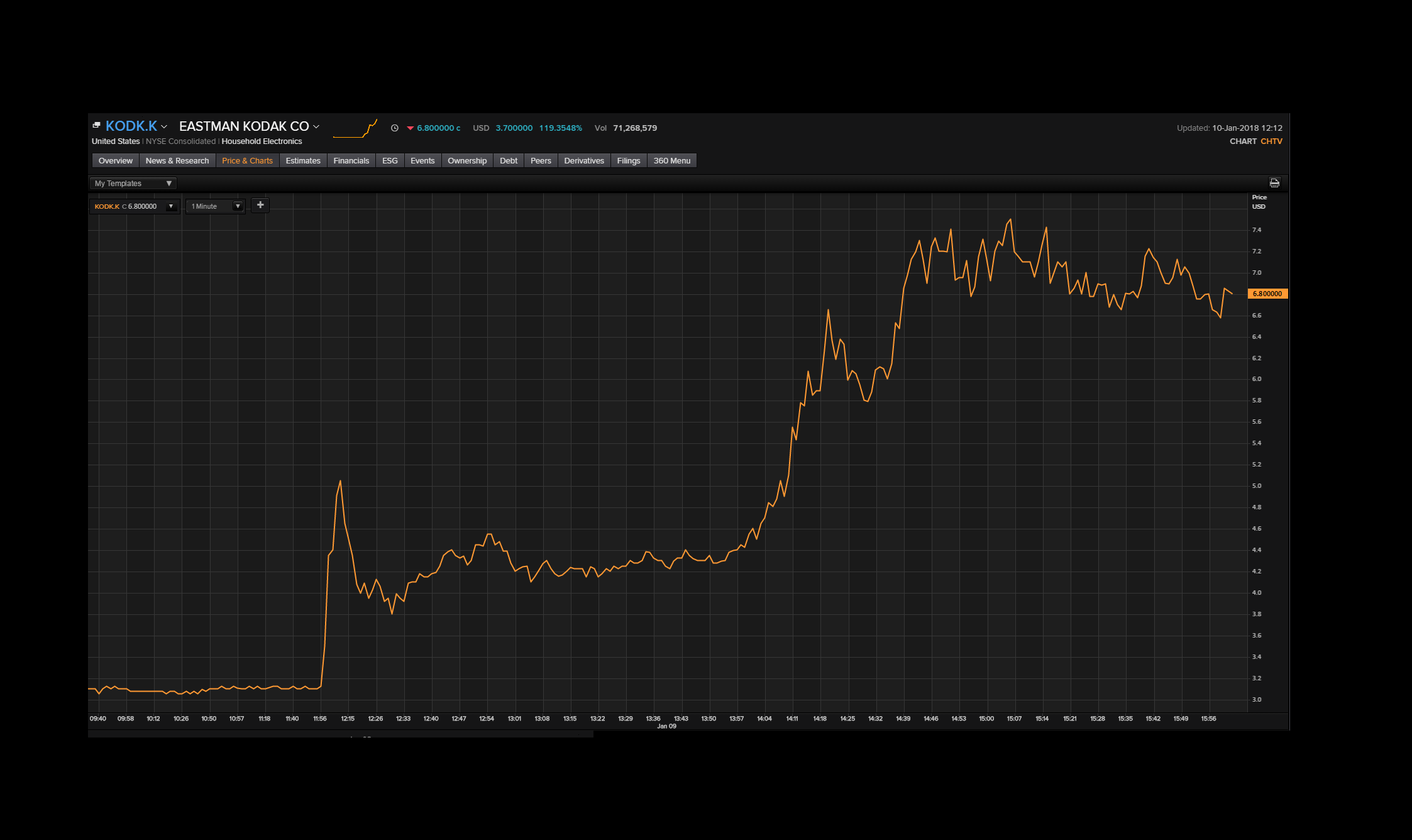This screenshot has width=1412, height=840.
Task: Expand the KODK.K ticker chevron
Action: (x=165, y=126)
